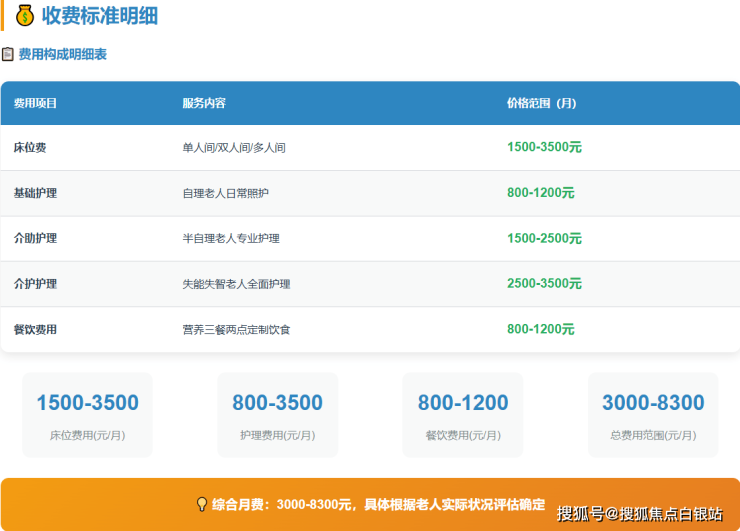Click the 2500-3500元 price in the table
Image resolution: width=740 pixels, height=531 pixels.
pos(544,283)
